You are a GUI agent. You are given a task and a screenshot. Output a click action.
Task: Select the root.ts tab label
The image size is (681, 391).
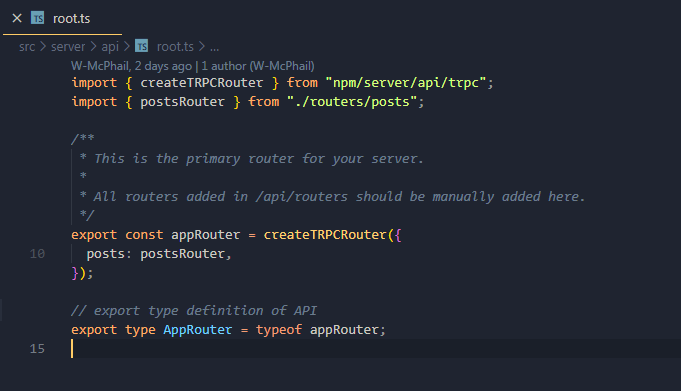71,19
